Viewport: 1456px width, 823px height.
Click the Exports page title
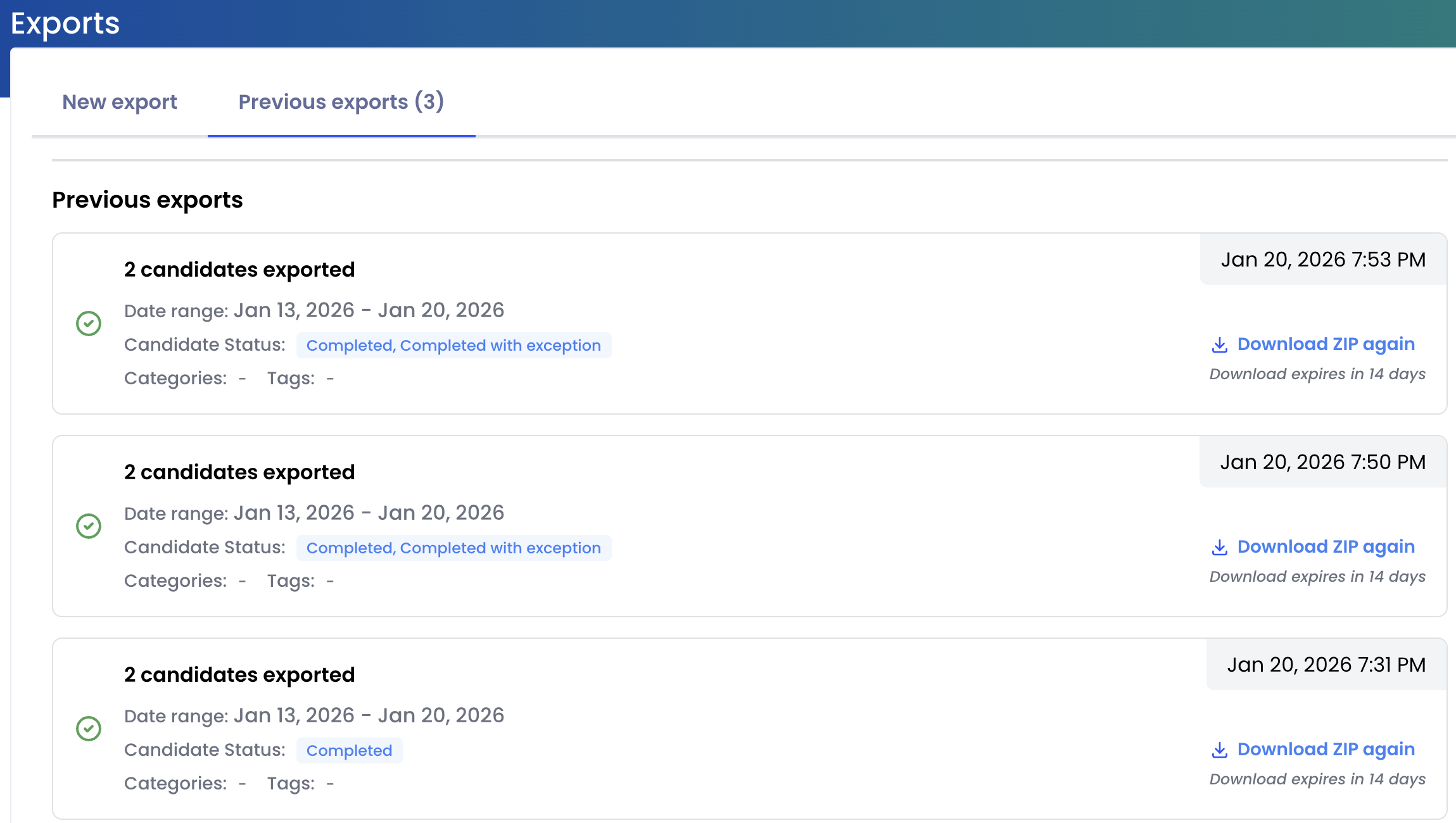pyautogui.click(x=65, y=23)
